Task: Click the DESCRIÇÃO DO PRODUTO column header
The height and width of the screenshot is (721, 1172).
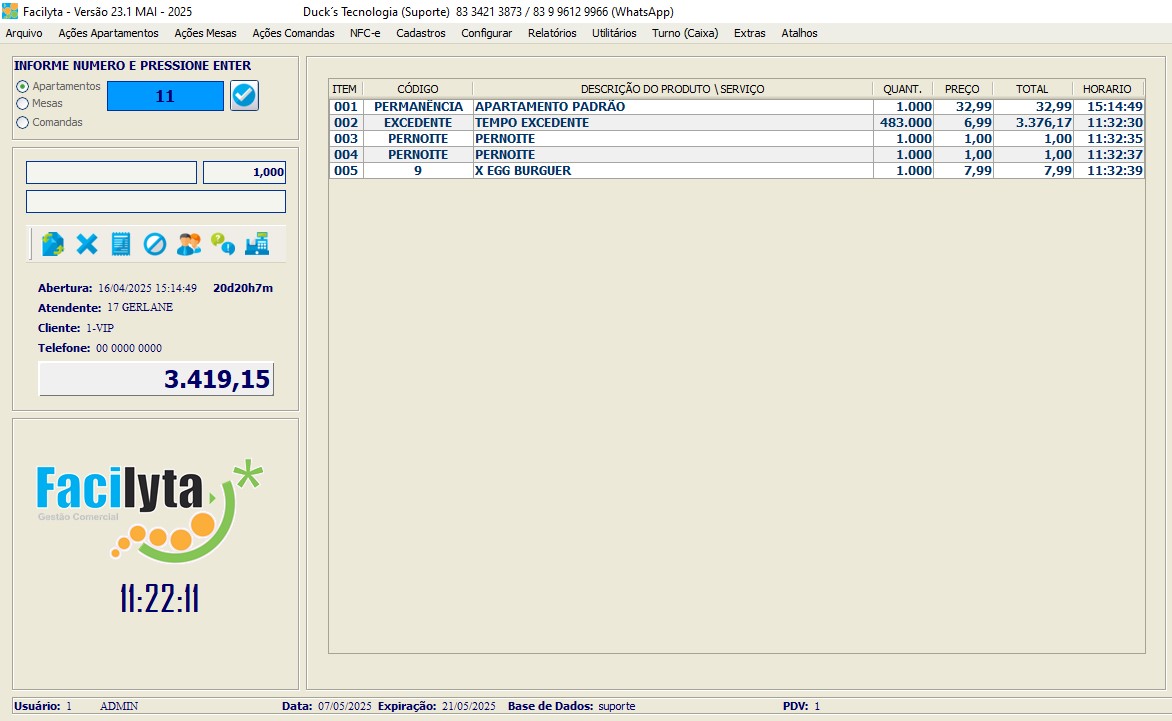Action: tap(672, 89)
